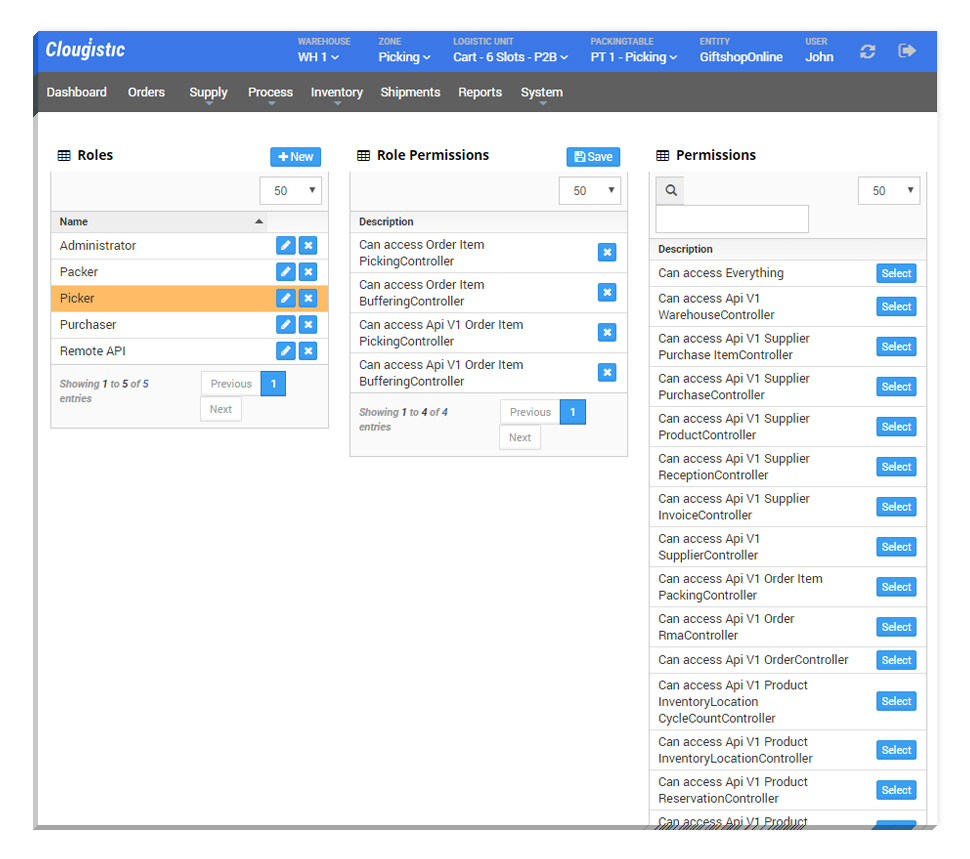Open the Shipments menu item
Image resolution: width=970 pixels, height=859 pixels.
tap(410, 92)
